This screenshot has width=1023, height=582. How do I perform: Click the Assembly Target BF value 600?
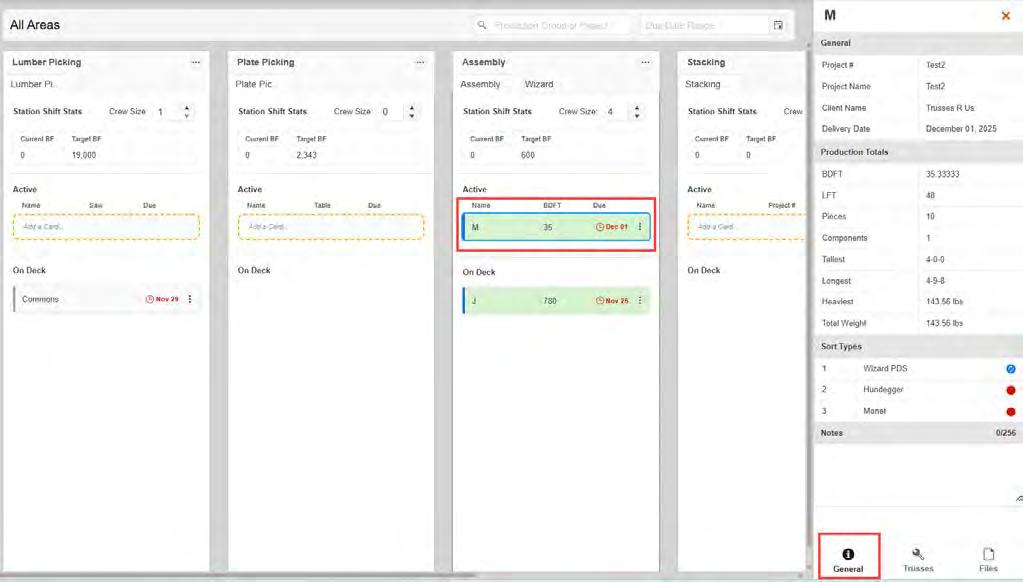[527, 155]
